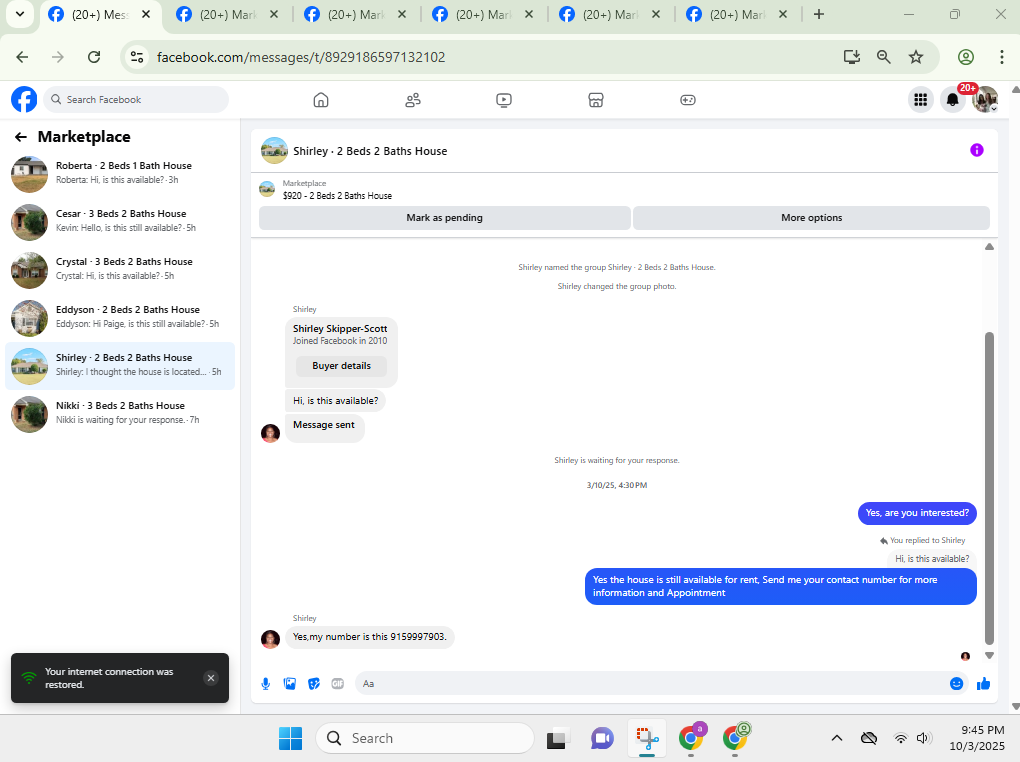The height and width of the screenshot is (762, 1020).
Task: Click the chat scroll down arrow
Action: pyautogui.click(x=989, y=656)
